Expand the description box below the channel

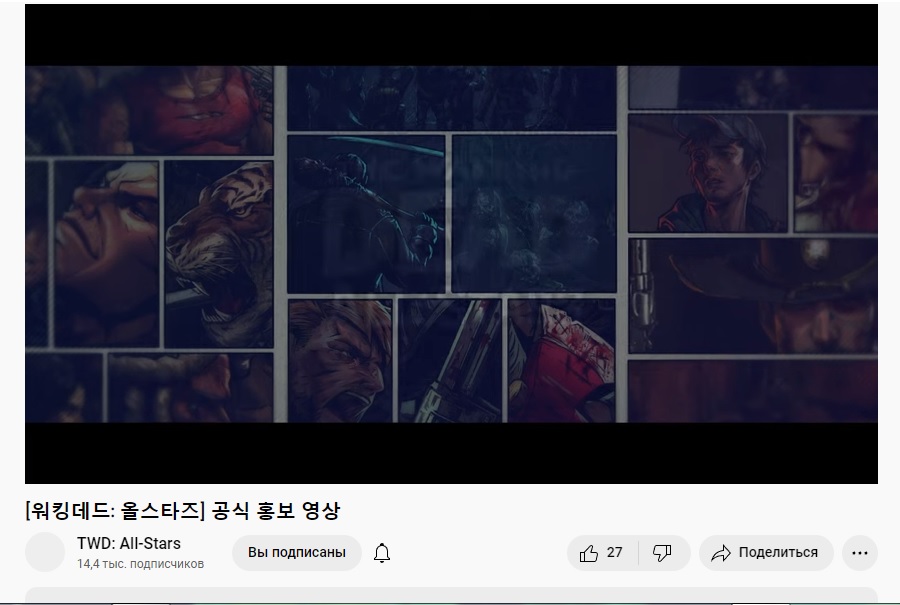[450, 595]
